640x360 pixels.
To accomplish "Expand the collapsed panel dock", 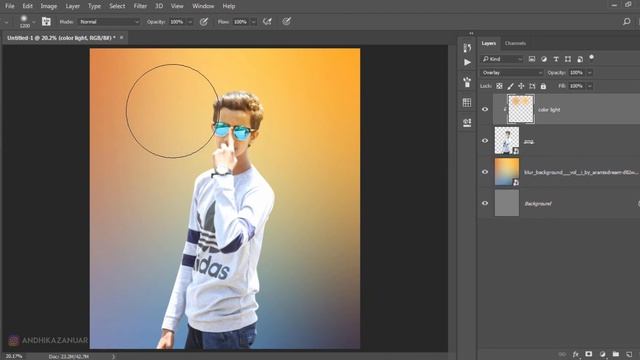I will [x=471, y=33].
